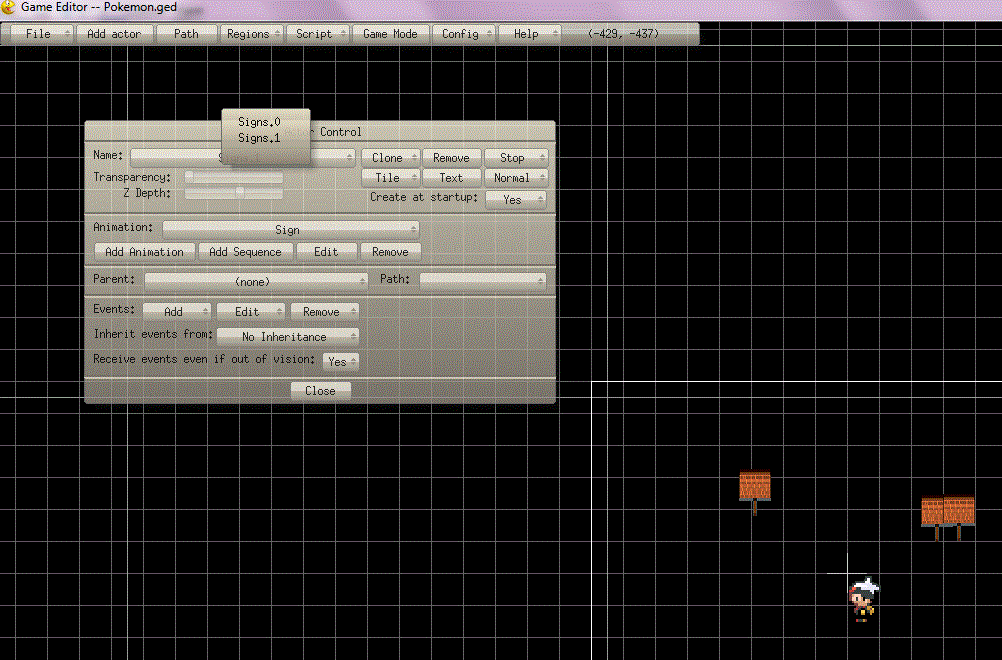Open the actor Path dropdown
Image resolution: width=1002 pixels, height=660 pixels.
pyautogui.click(x=482, y=280)
